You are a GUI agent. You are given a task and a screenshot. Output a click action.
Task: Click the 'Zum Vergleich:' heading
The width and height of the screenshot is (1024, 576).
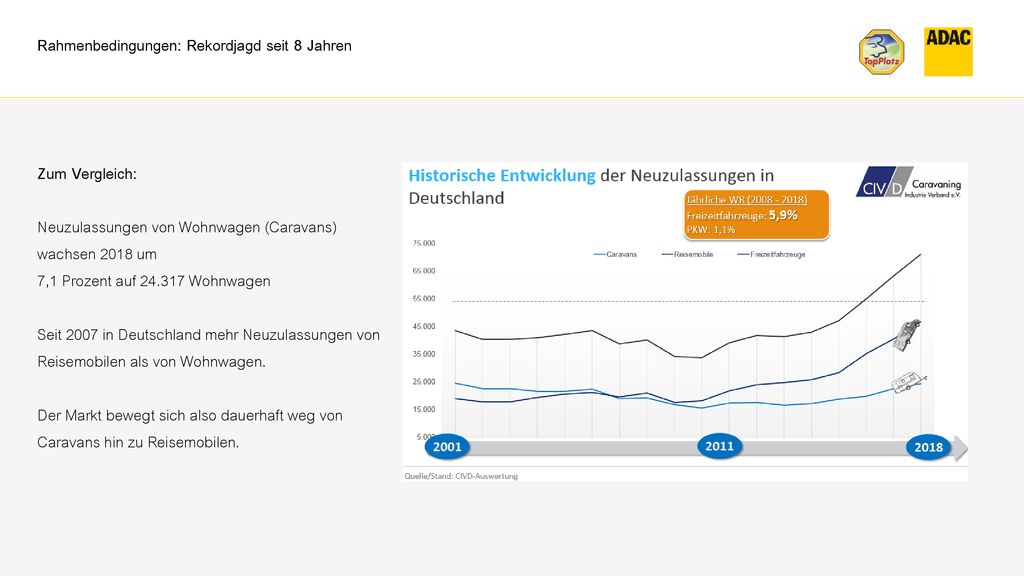(87, 174)
